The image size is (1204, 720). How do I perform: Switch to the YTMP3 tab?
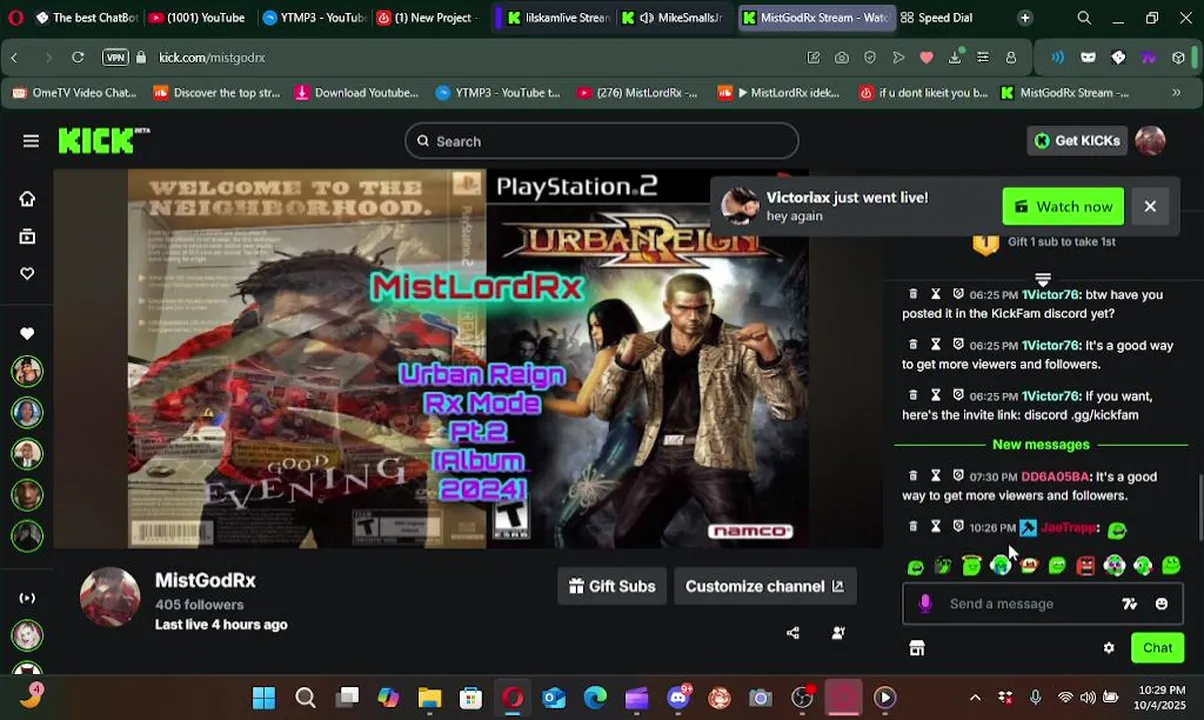[313, 18]
